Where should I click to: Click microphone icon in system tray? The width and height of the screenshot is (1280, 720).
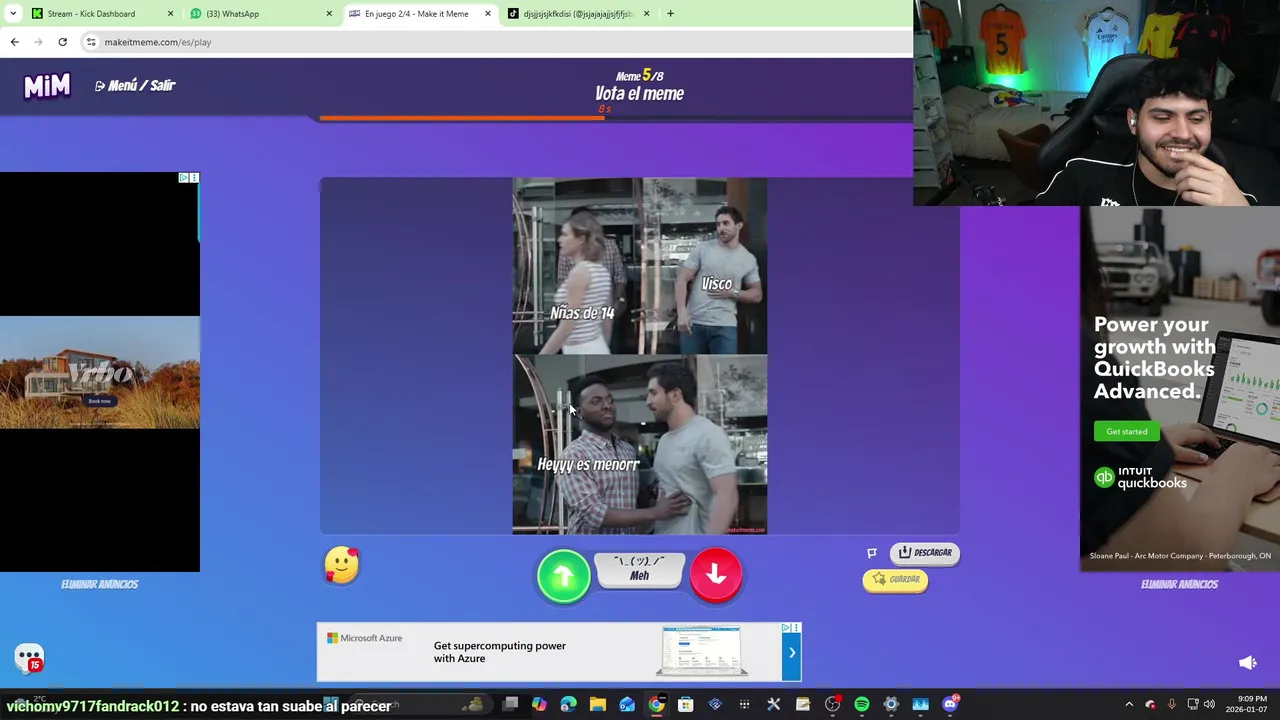point(1171,705)
